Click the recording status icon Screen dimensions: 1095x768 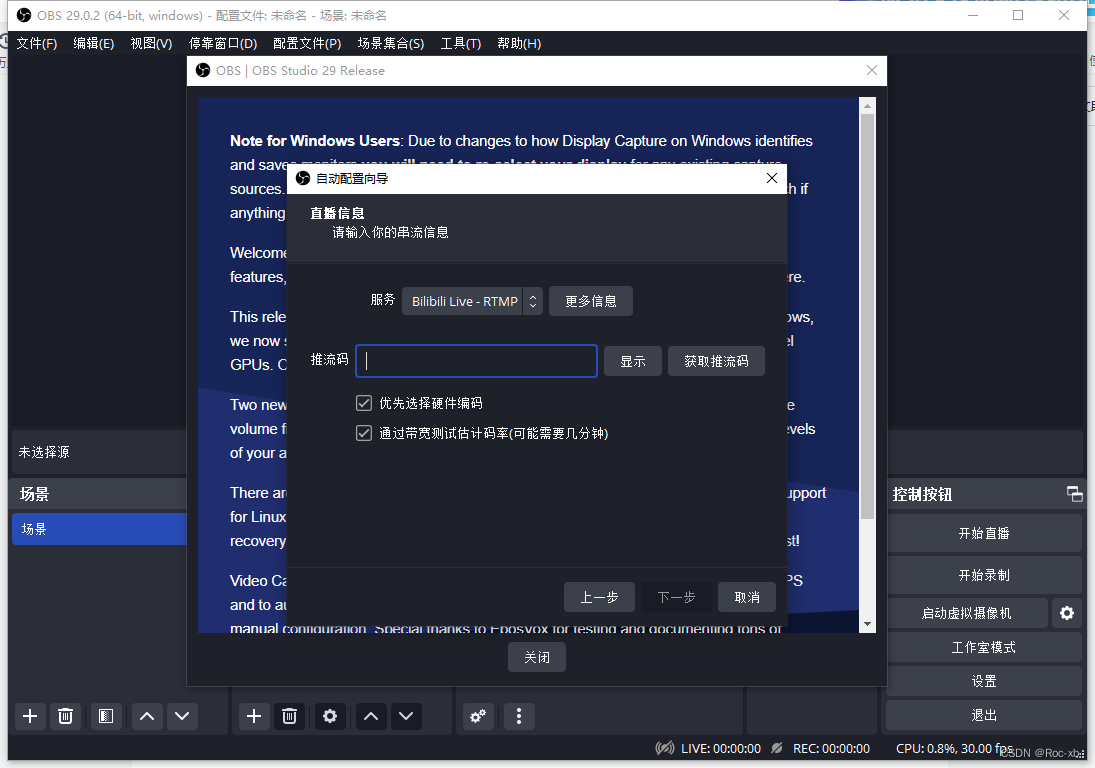point(777,748)
